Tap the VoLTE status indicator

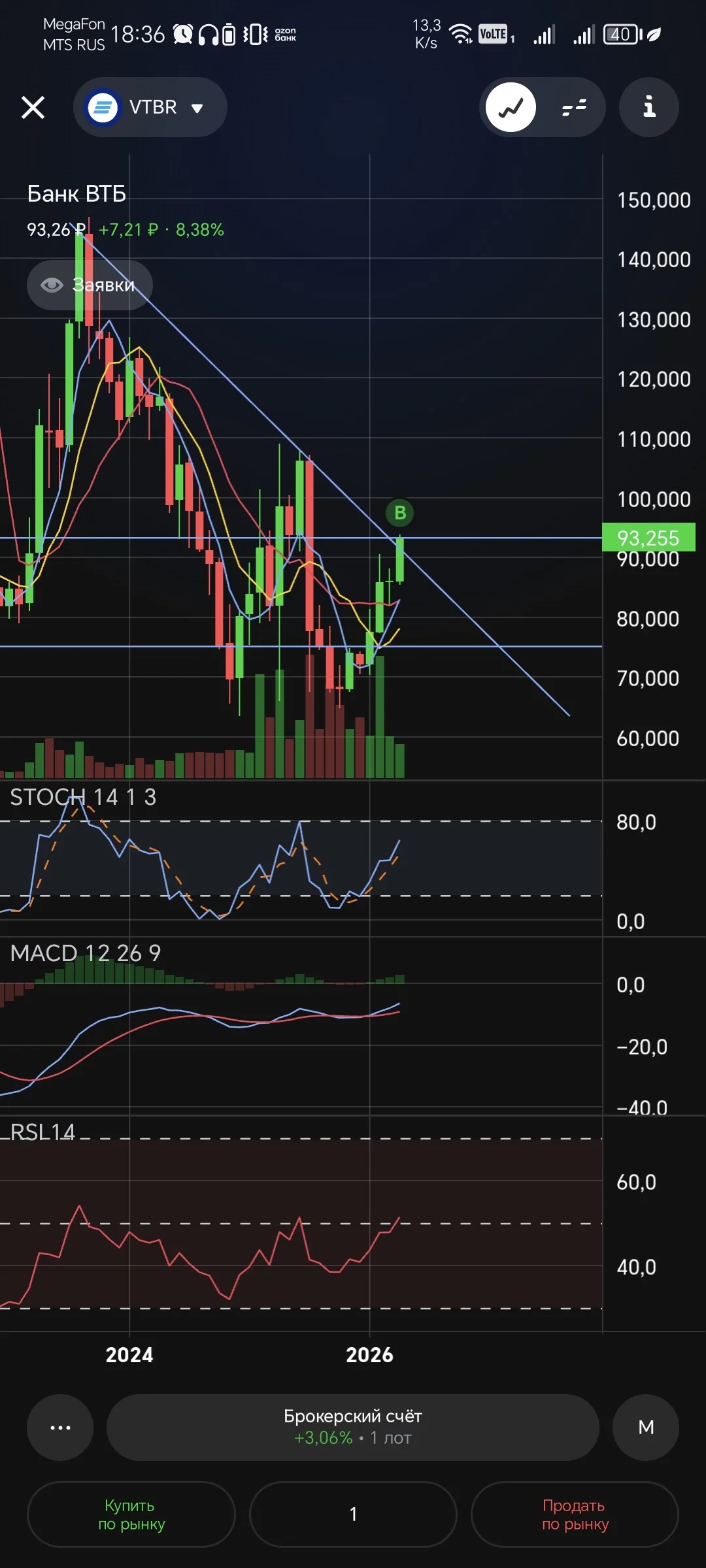click(x=496, y=34)
